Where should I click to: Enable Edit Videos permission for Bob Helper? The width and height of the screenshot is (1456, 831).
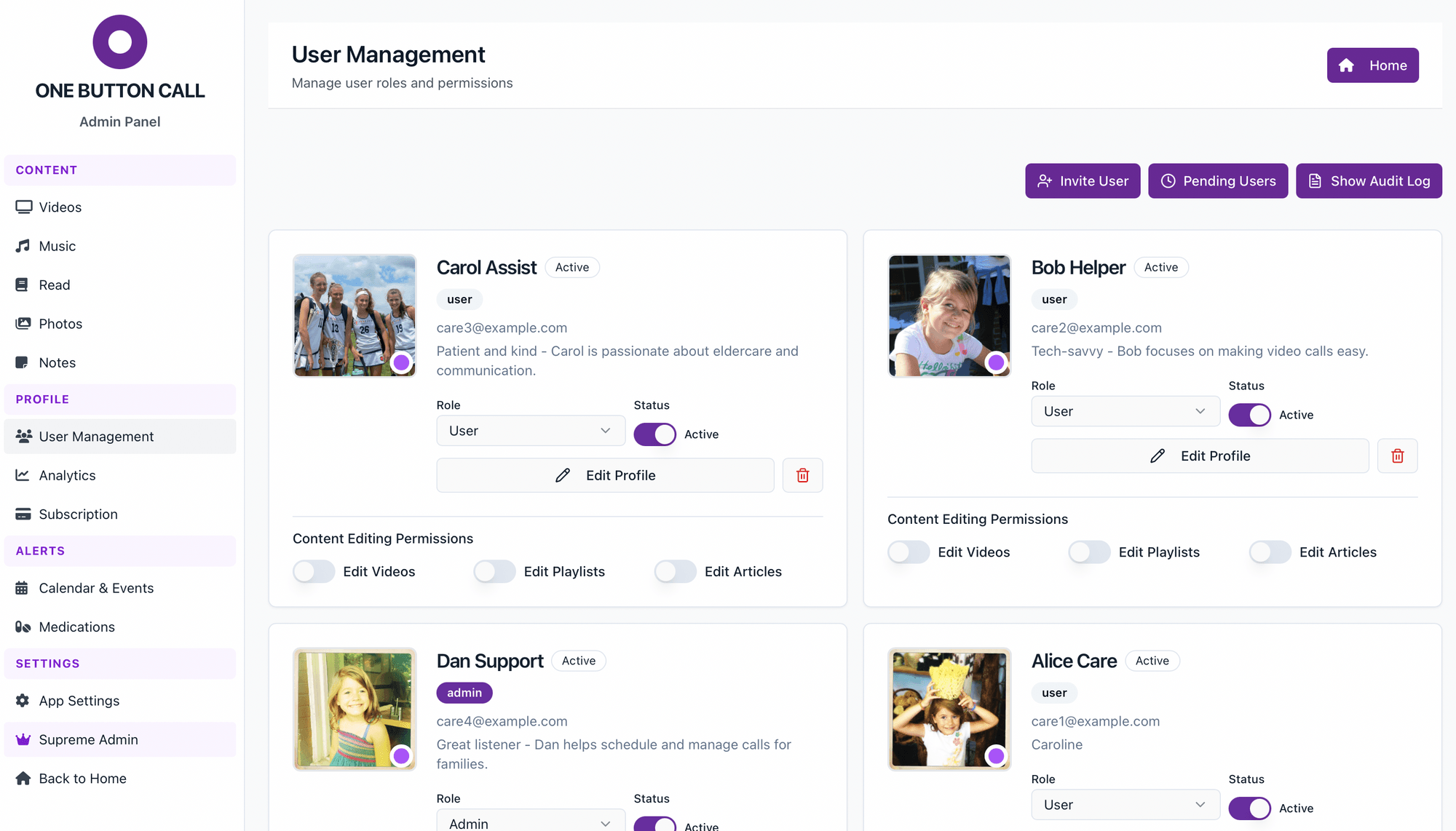click(x=908, y=552)
